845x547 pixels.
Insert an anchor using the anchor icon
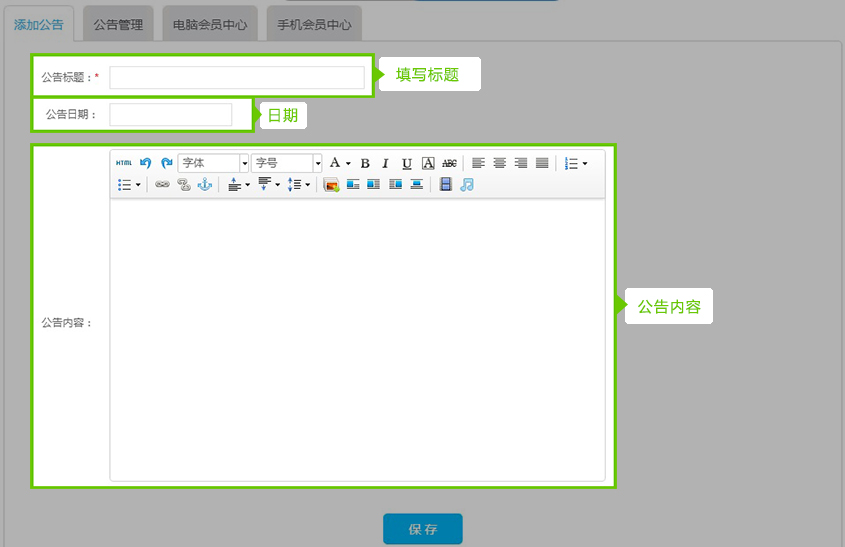point(204,185)
